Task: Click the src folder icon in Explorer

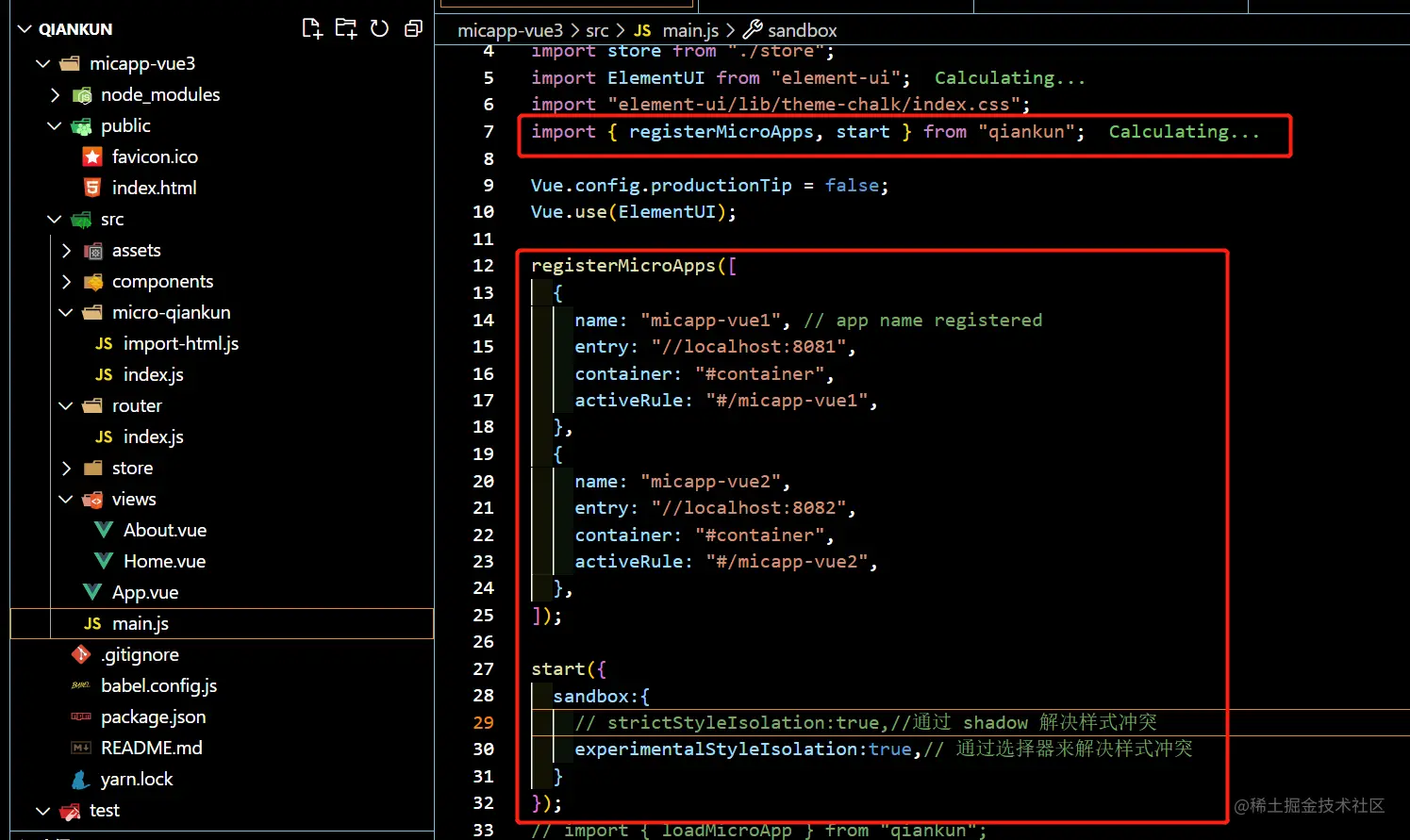Action: (82, 219)
